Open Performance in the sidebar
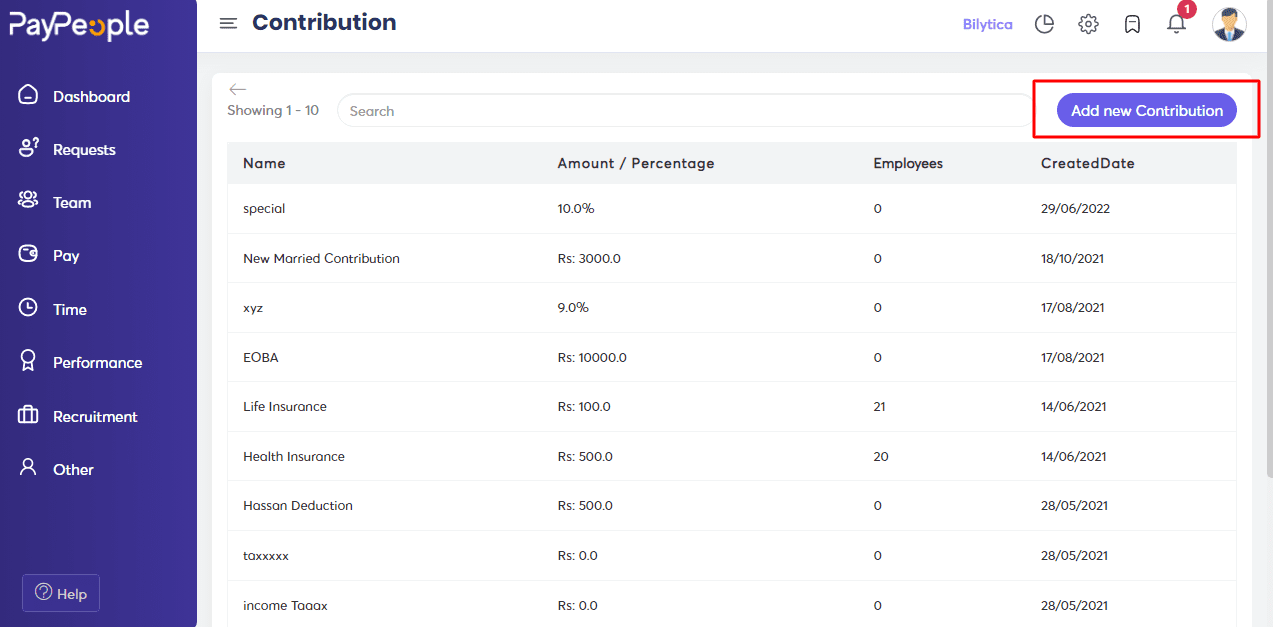This screenshot has height=627, width=1273. [x=98, y=362]
